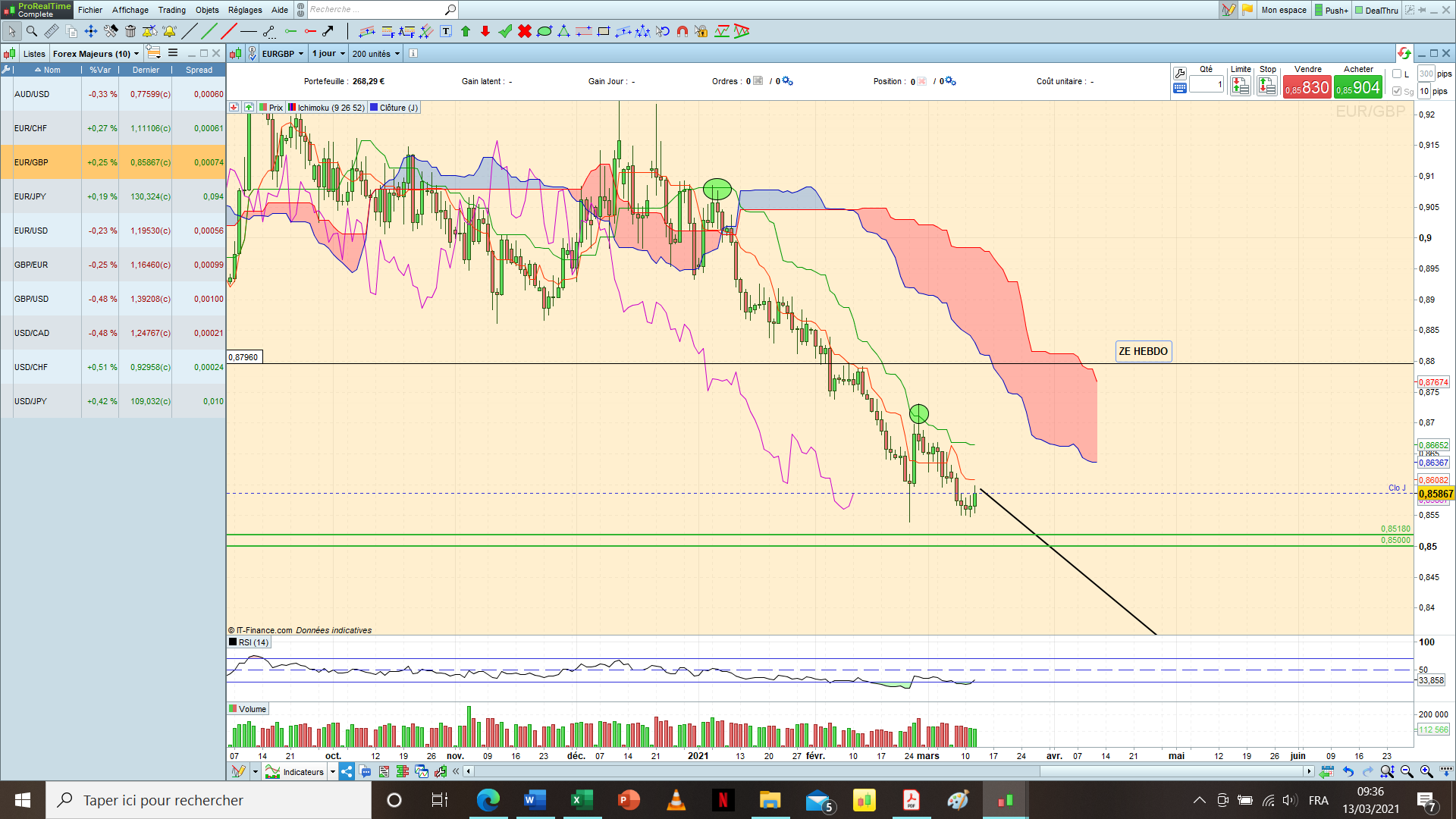Viewport: 1456px width, 819px height.
Task: Open trading settings wrench icon
Action: (1179, 74)
